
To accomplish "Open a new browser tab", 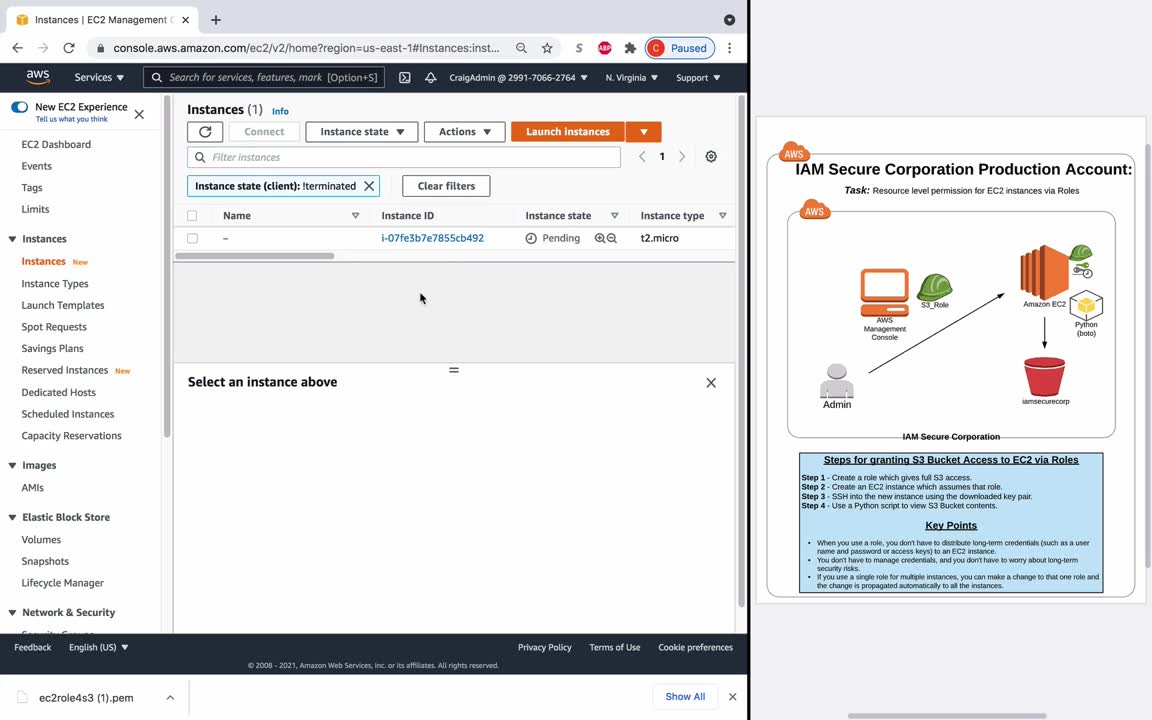I will coord(216,20).
